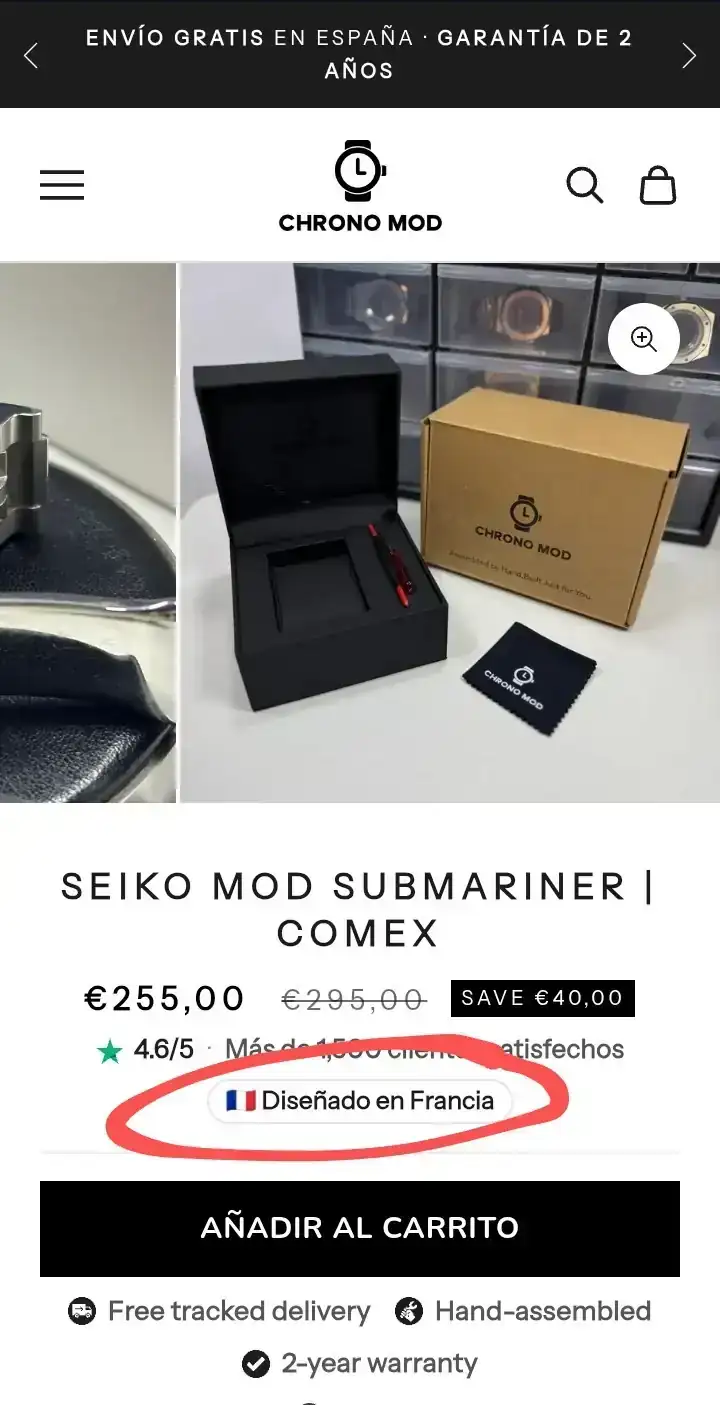
Task: Click the CHRONO MOD brand name text
Action: [360, 223]
